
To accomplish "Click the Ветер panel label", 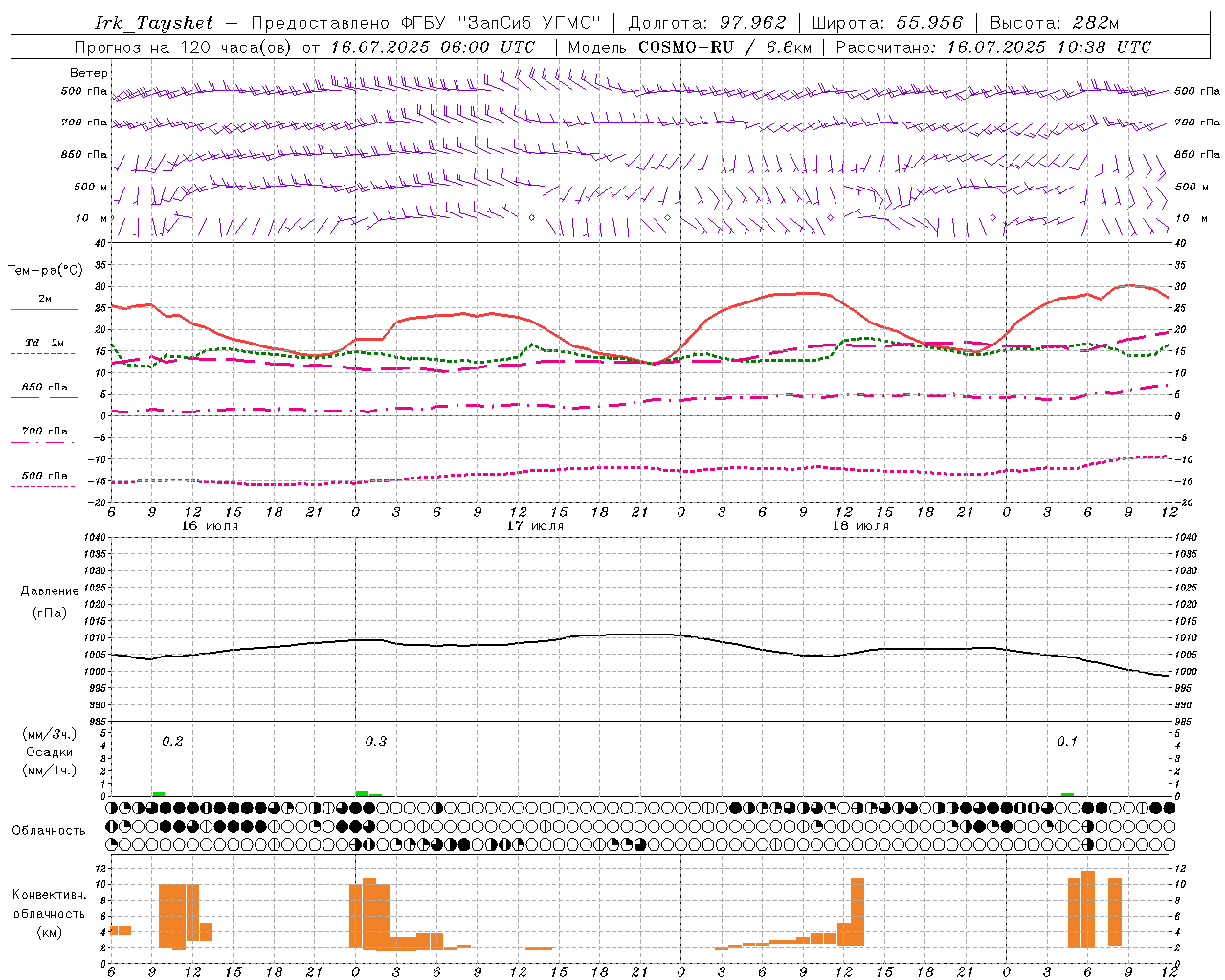I will pos(89,73).
